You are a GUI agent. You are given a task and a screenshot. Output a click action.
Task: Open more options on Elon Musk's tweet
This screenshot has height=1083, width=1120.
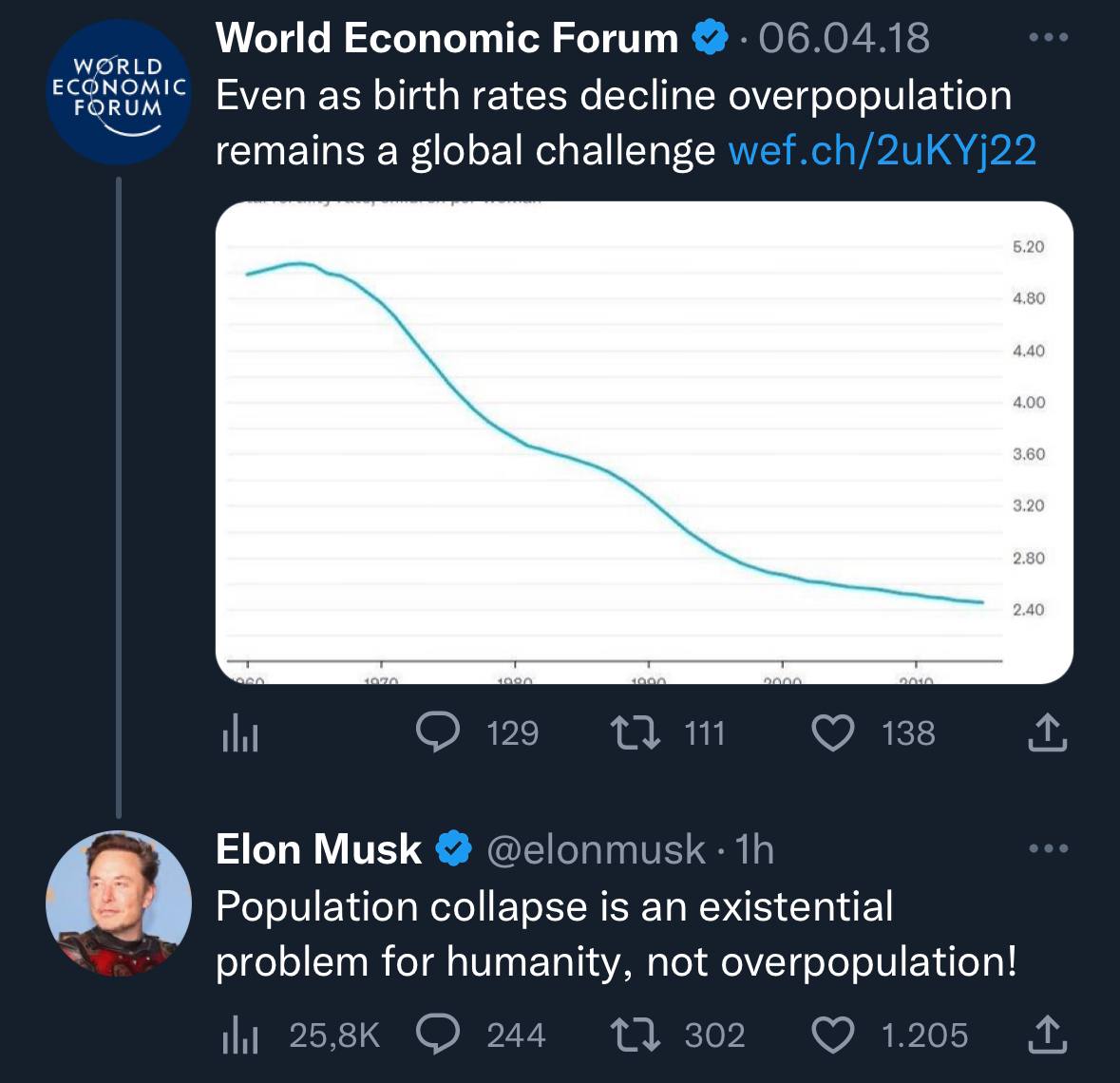1049,848
